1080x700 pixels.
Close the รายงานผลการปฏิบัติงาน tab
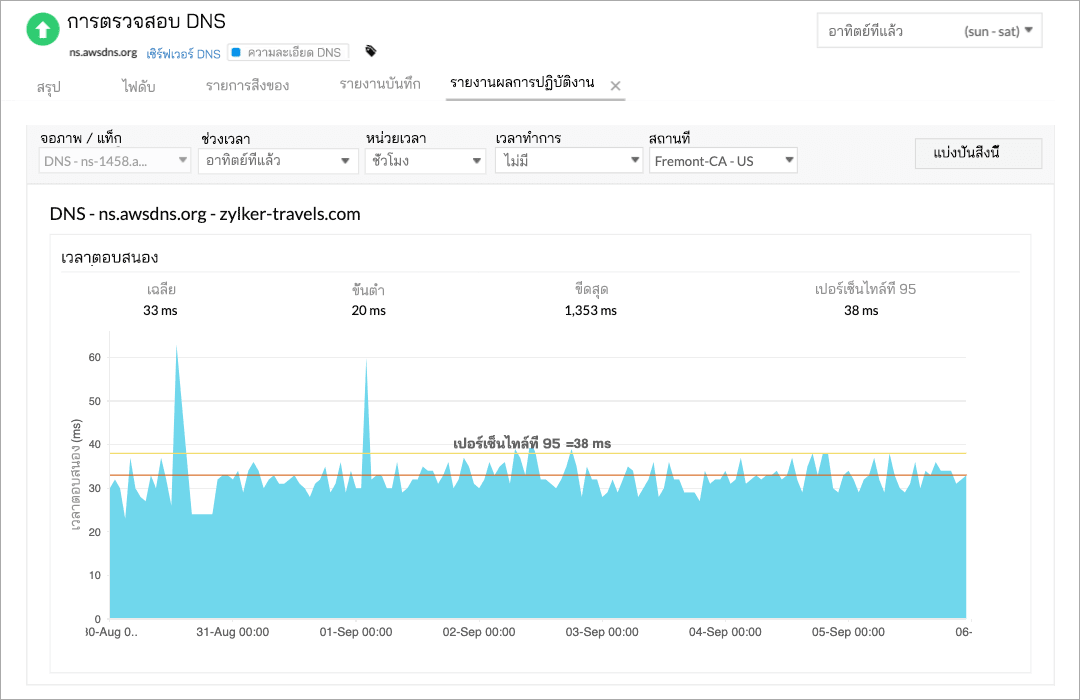(x=618, y=86)
